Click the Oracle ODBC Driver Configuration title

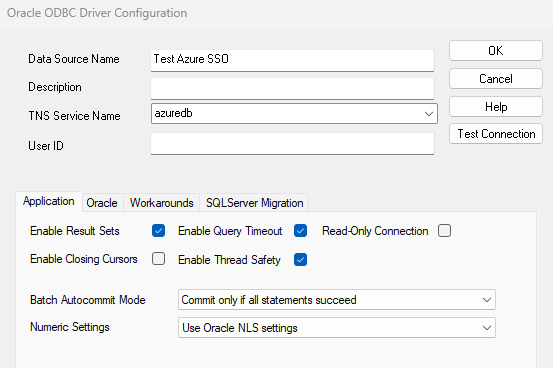tap(97, 13)
